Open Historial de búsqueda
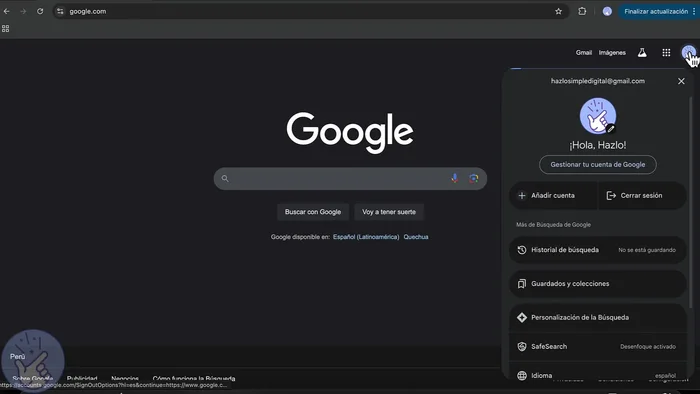Screen dimensions: 700x394 coord(597,250)
